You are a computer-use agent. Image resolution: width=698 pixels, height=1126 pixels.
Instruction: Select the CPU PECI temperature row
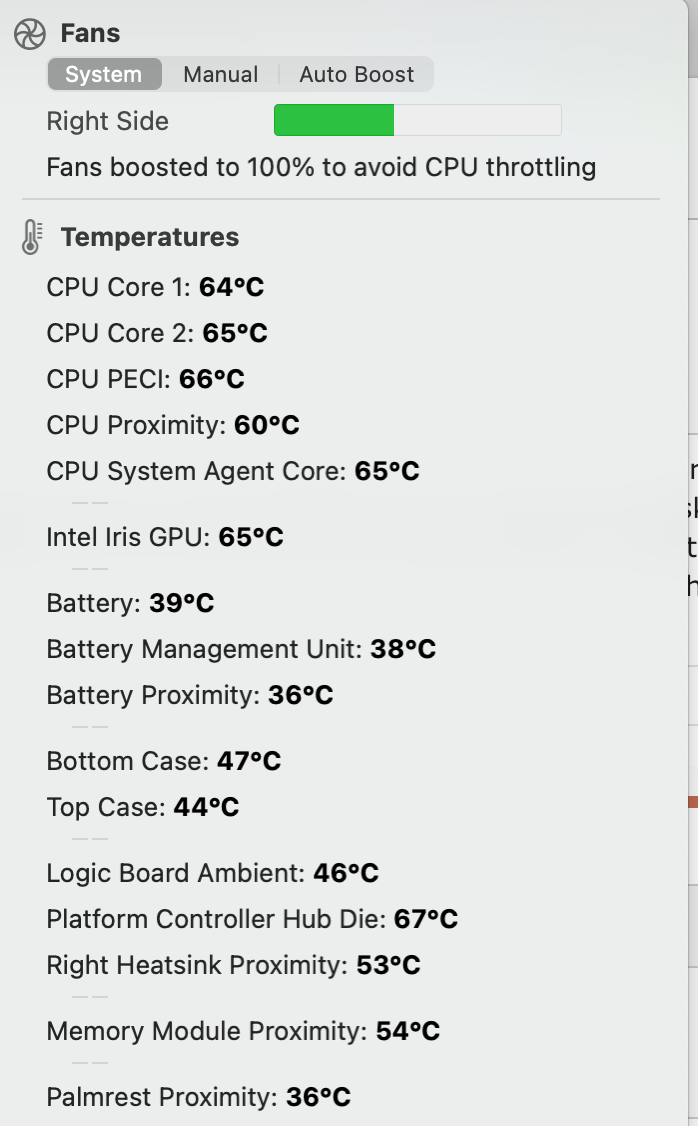[145, 380]
